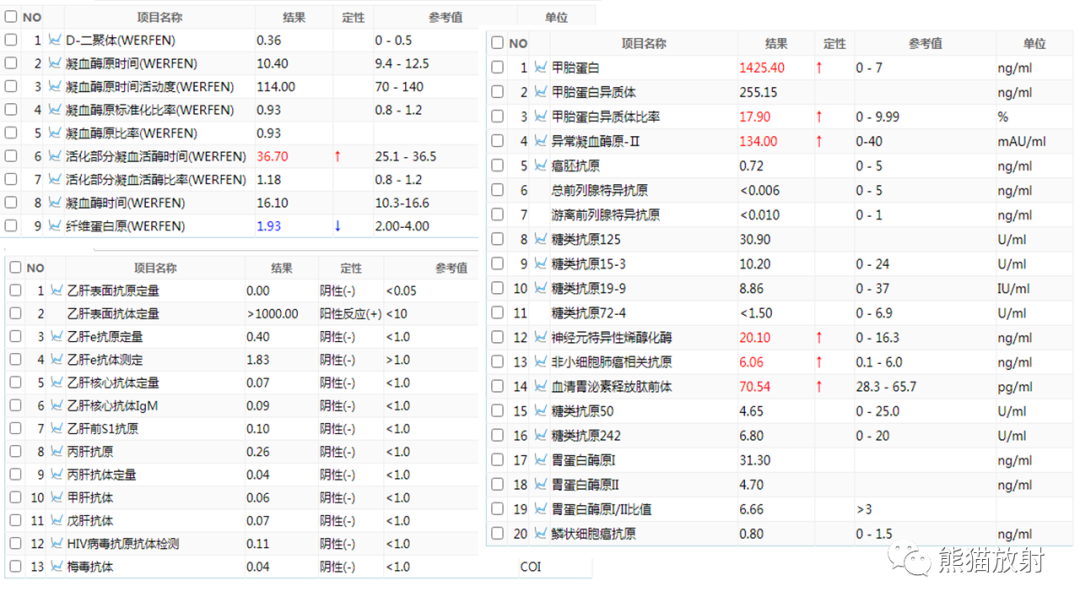Tick select-all checkbox in hepatitis table header
1080x608 pixels.
15,268
